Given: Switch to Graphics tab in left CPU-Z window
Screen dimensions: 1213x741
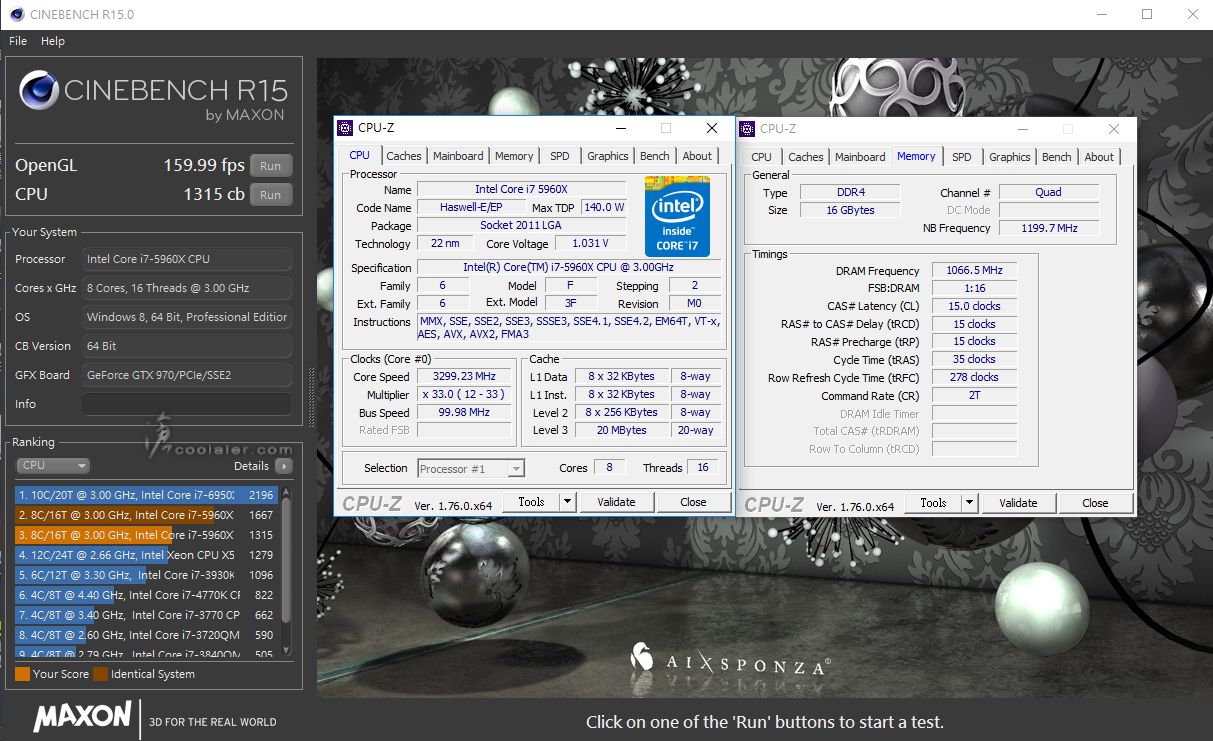Looking at the screenshot, I should pyautogui.click(x=608, y=156).
